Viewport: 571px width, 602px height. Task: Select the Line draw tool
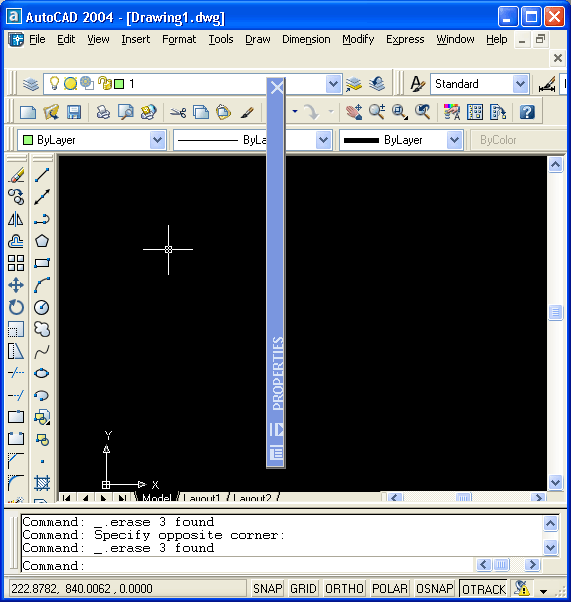click(41, 175)
